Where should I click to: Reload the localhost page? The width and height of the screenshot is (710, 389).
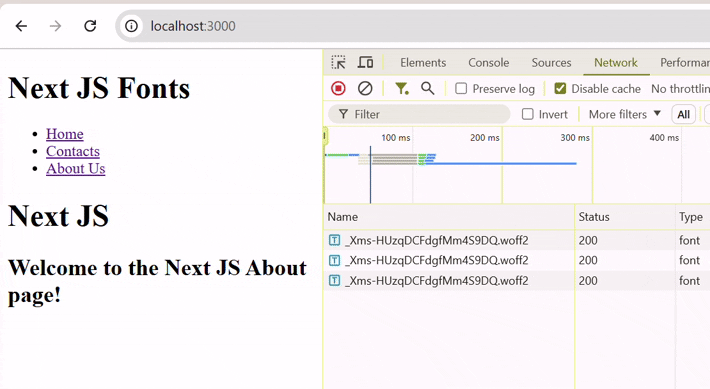coord(90,26)
